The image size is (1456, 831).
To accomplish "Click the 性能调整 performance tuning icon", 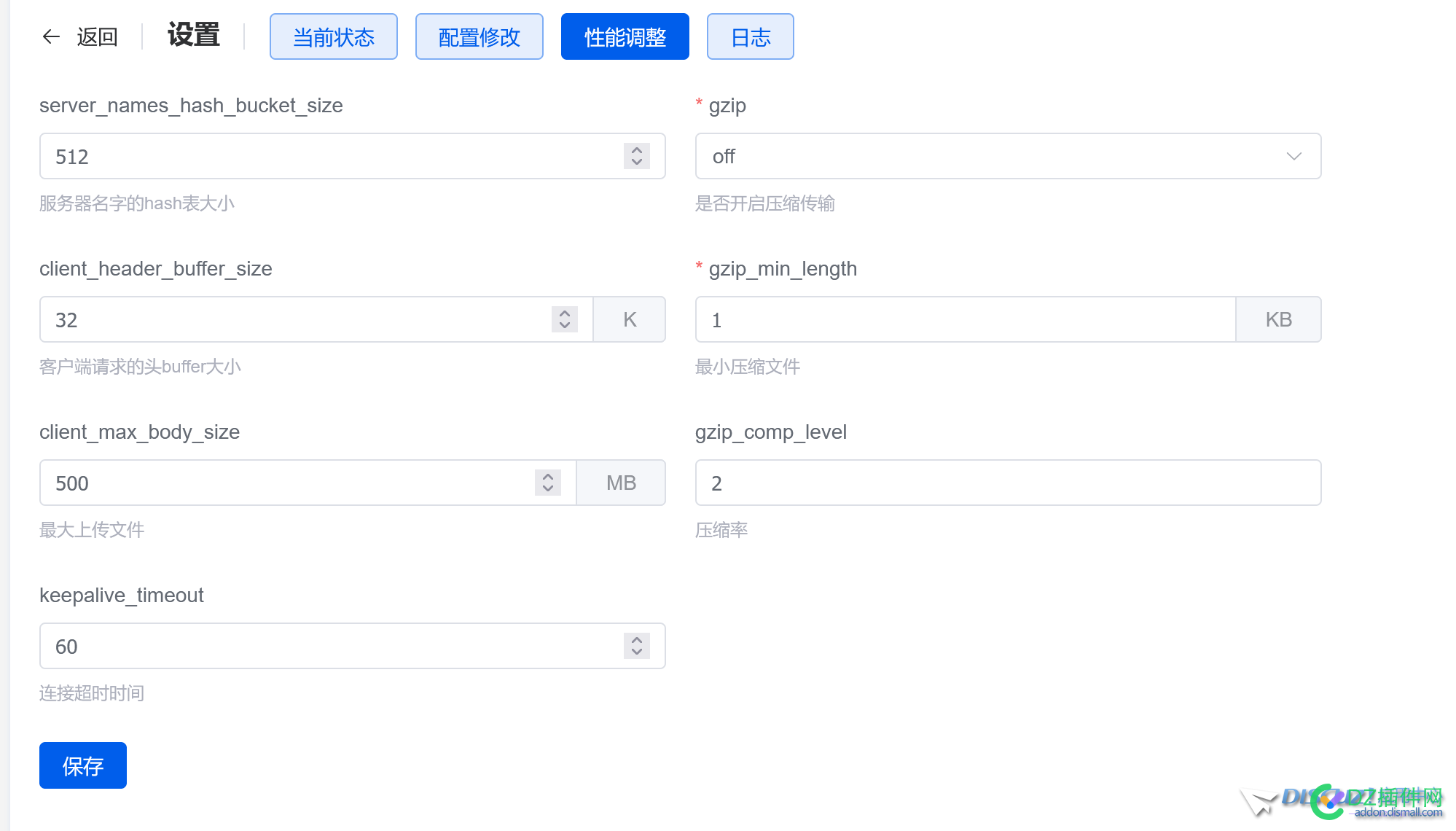I will click(x=625, y=37).
